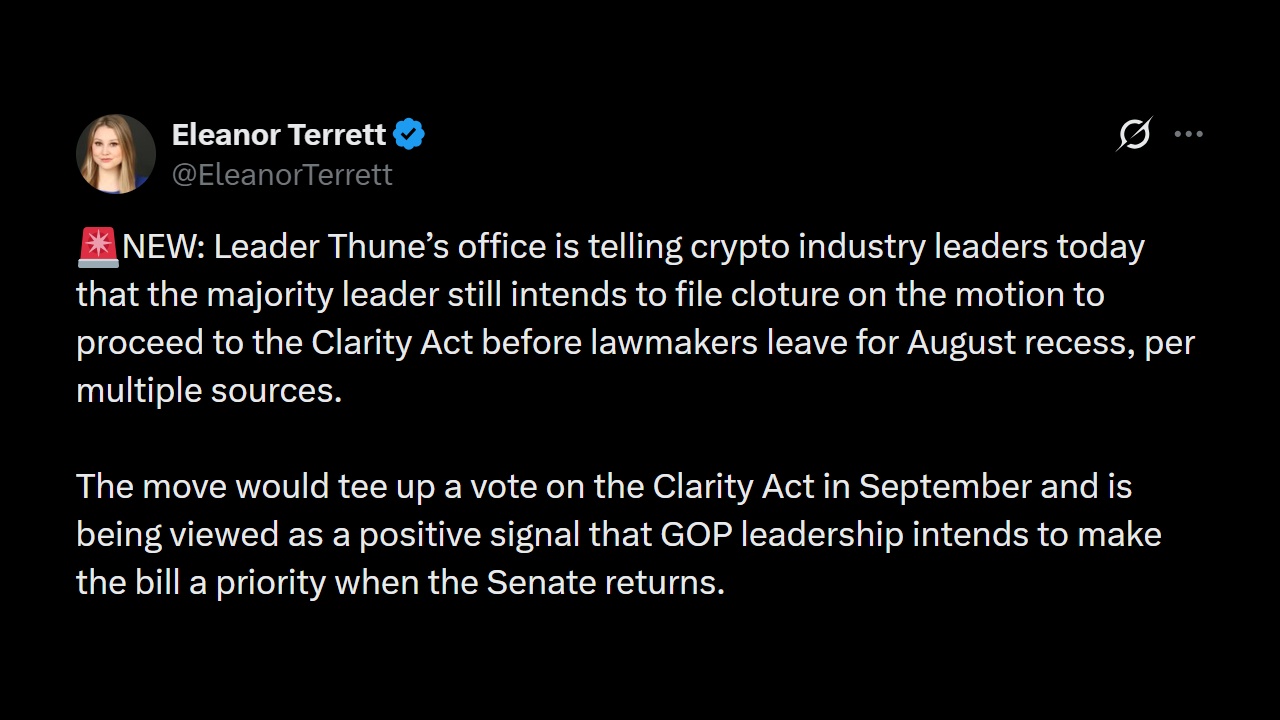Click the word lawmakers in the post
The image size is (1280, 720).
(x=674, y=343)
